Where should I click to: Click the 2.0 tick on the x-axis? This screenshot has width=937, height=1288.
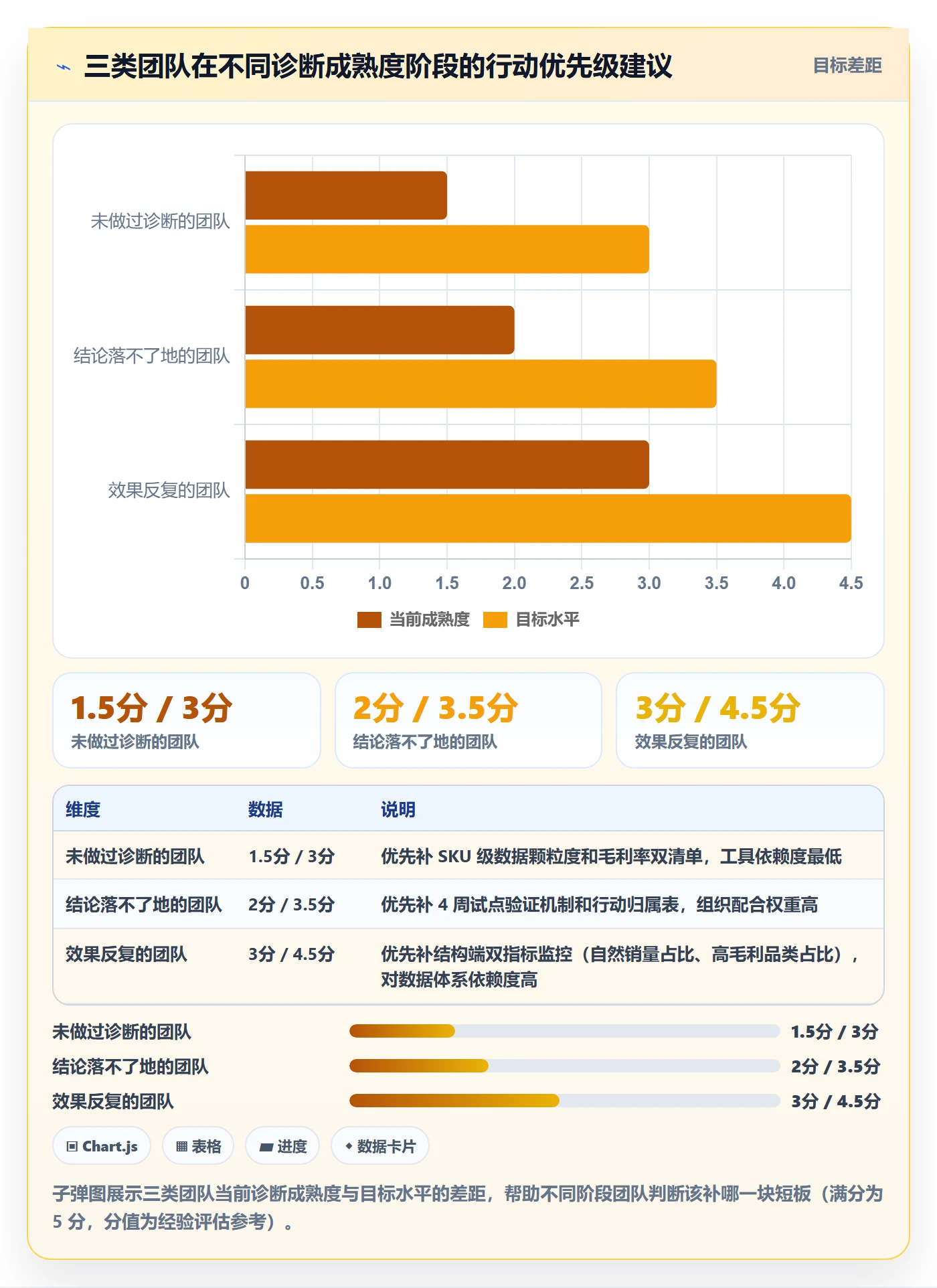[x=514, y=583]
